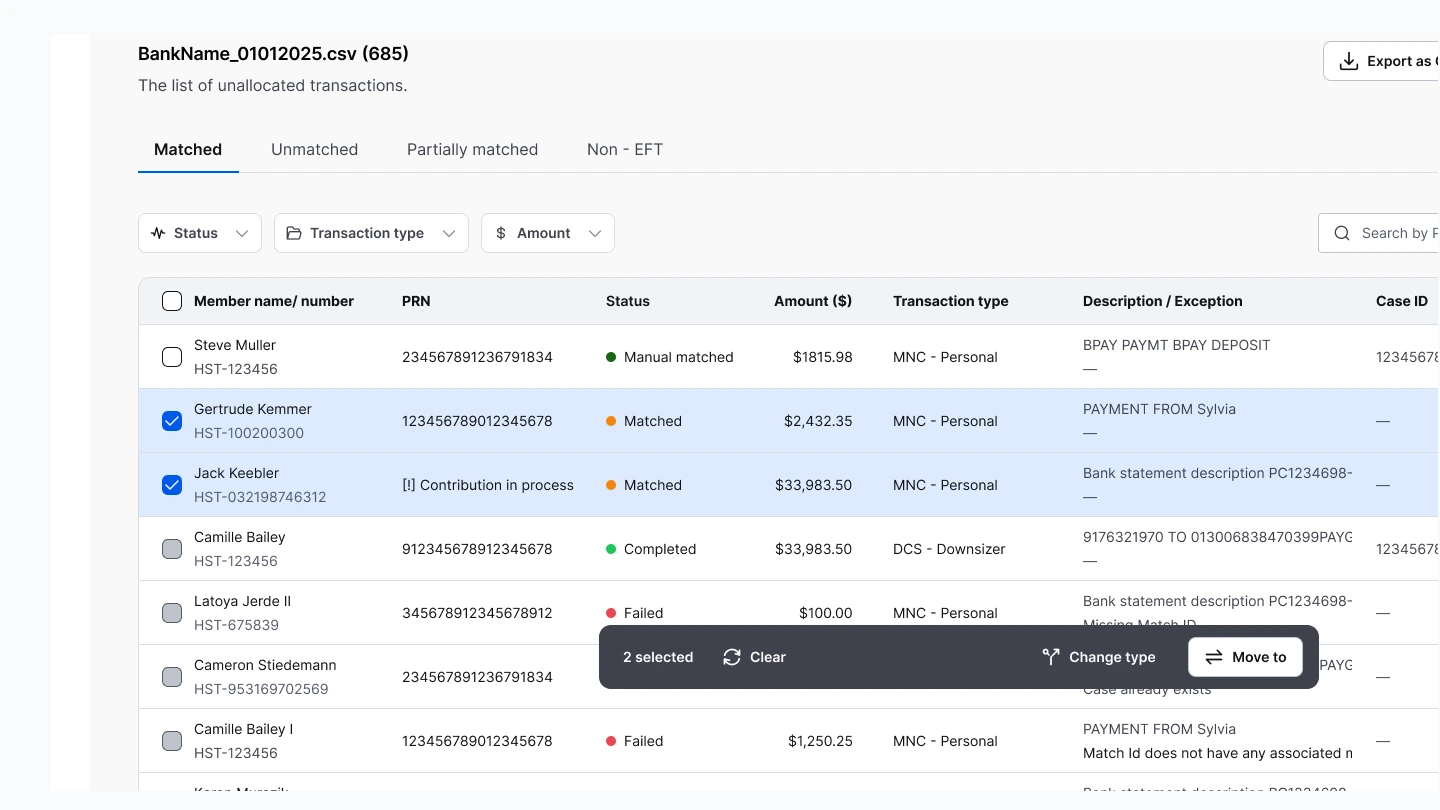Switch to the Unmatched tab

pyautogui.click(x=314, y=149)
